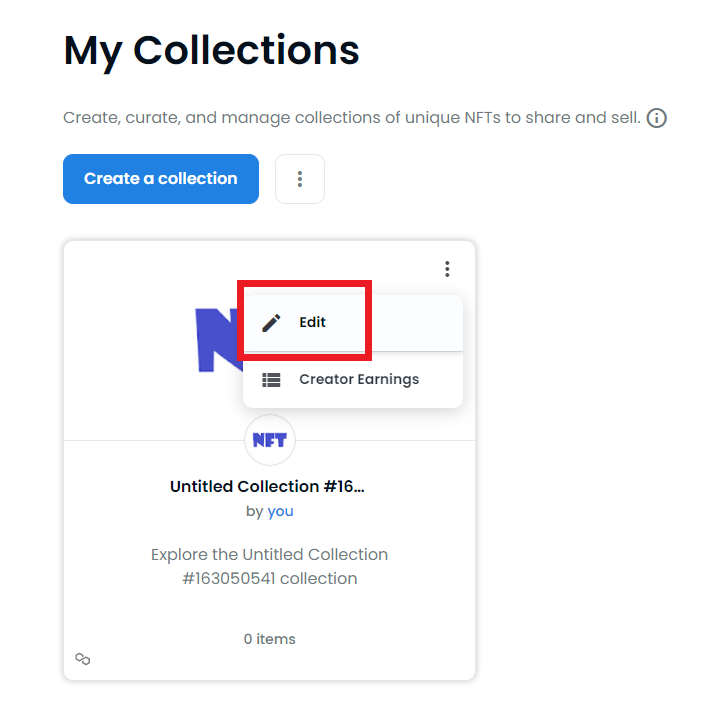Click the pencil icon next to Edit
This screenshot has width=712, height=725.
271,323
